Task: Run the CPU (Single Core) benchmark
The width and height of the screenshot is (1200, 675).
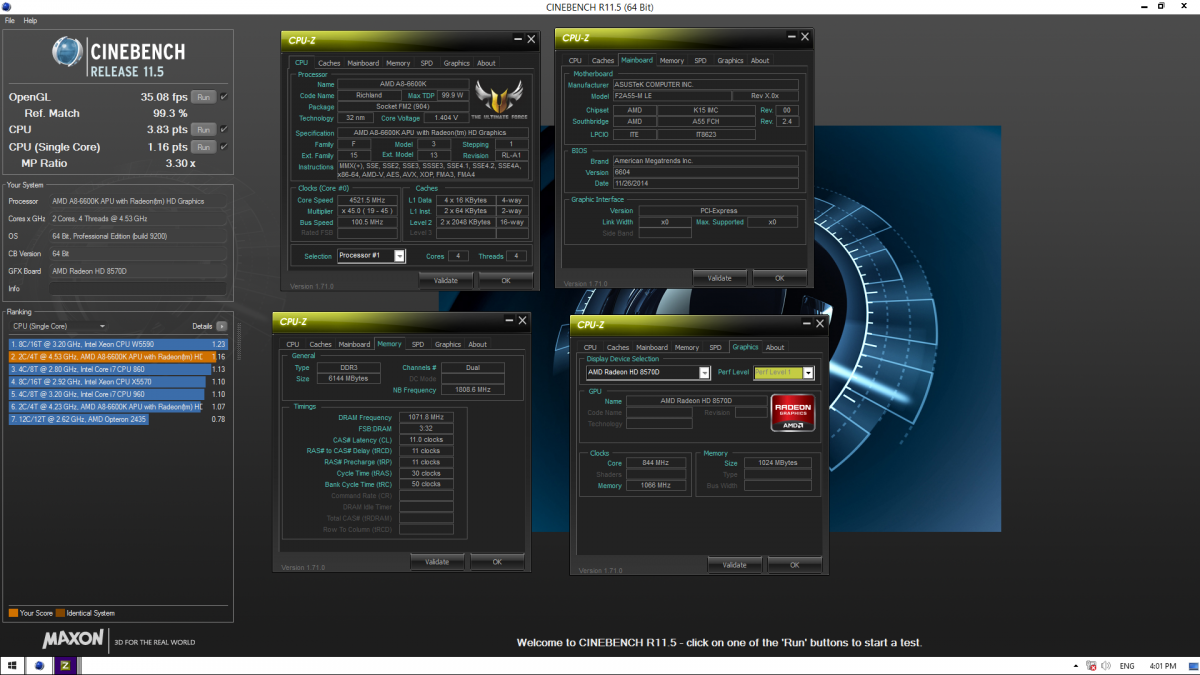Action: [x=203, y=147]
